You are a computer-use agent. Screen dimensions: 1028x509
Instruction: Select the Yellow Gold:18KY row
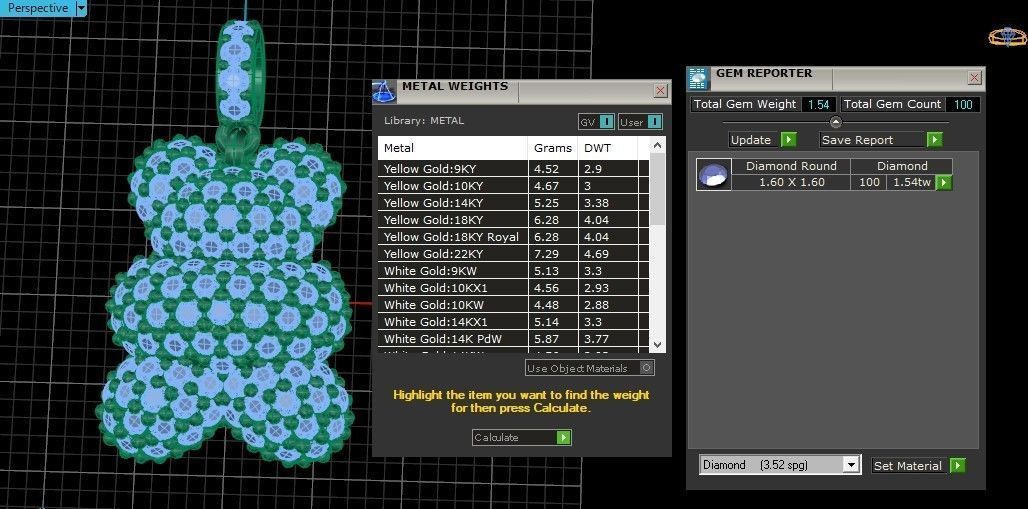click(513, 220)
